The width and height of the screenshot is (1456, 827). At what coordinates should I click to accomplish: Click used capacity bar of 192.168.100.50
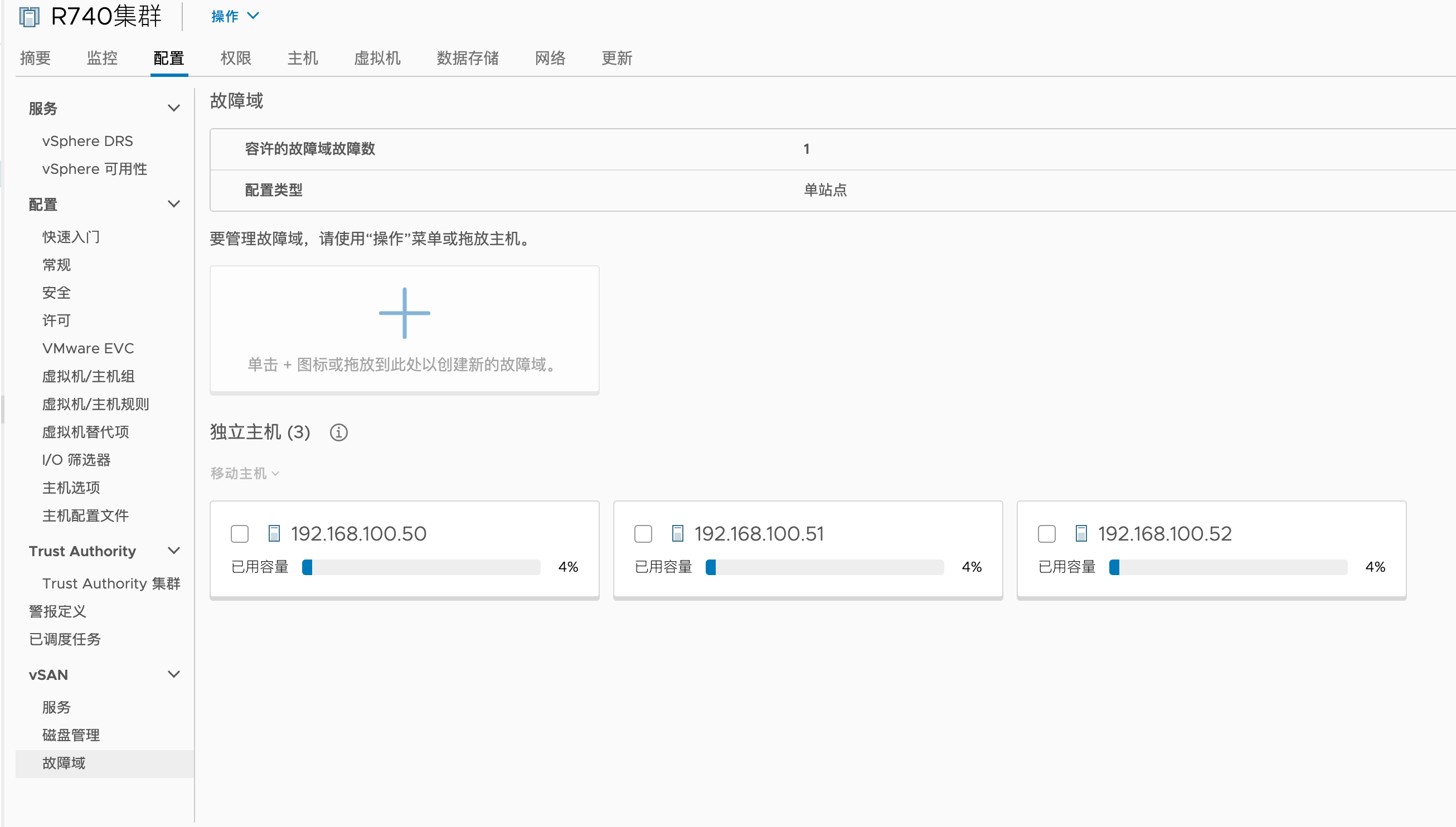click(x=421, y=567)
